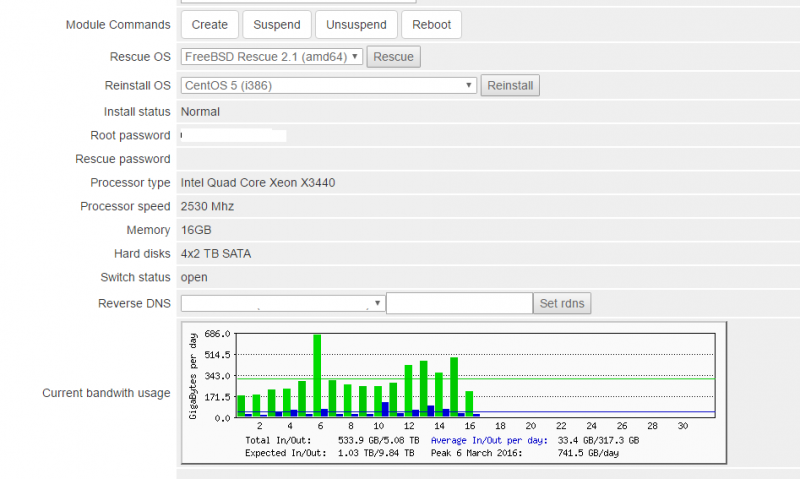Screen dimensions: 800x479
Task: Select the 'Normal' install status value
Action: tap(200, 112)
